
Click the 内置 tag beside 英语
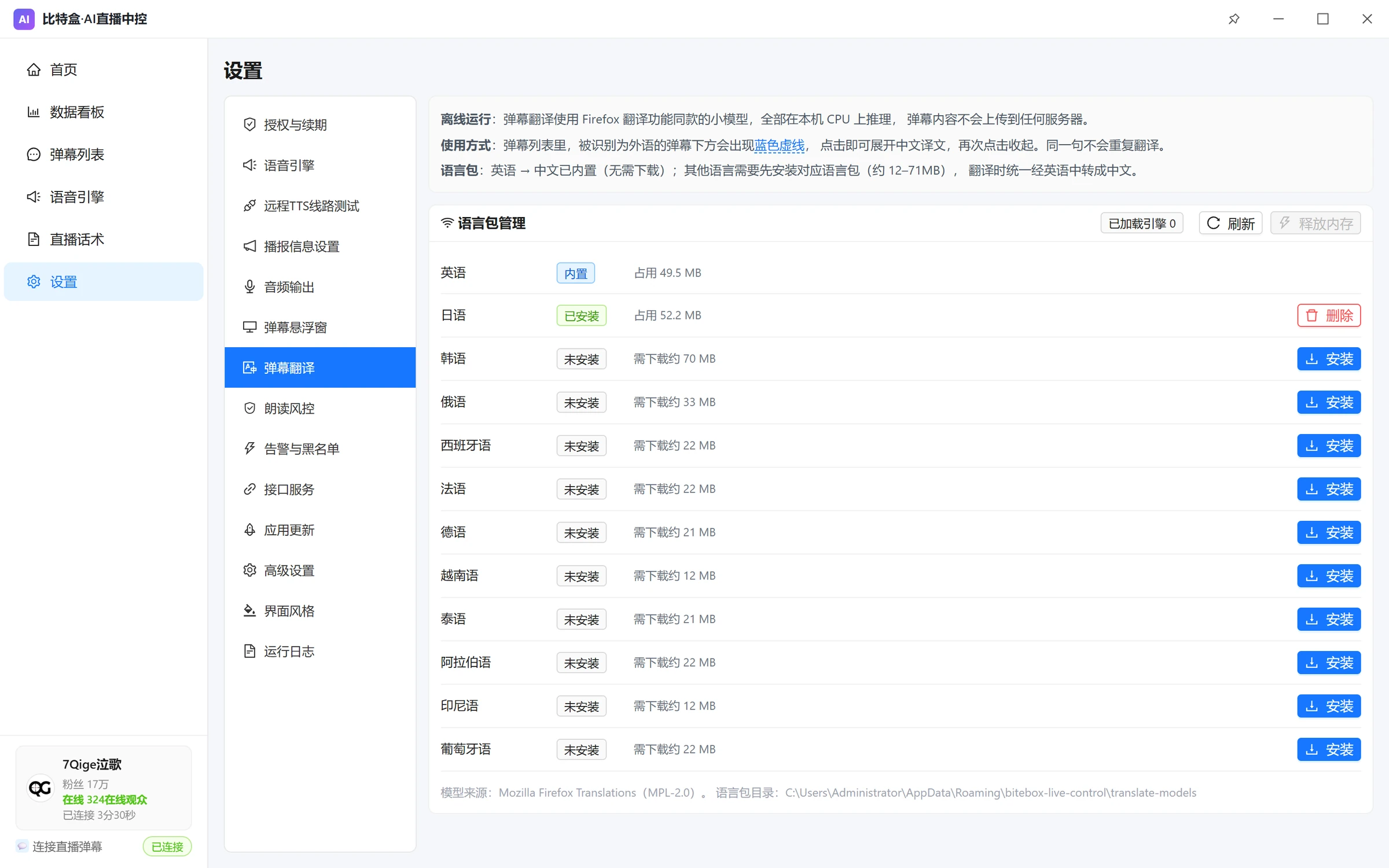click(x=575, y=273)
